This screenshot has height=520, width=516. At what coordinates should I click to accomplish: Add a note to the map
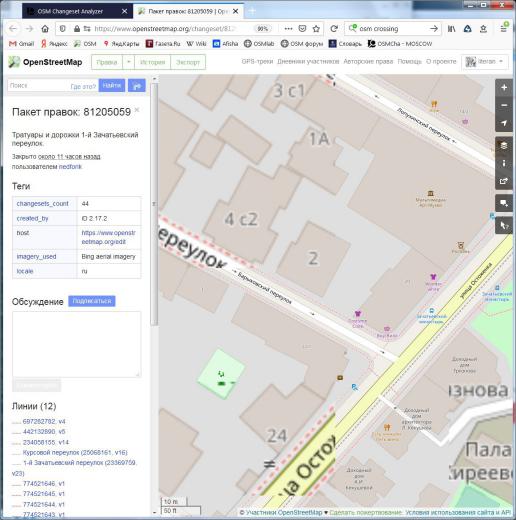pos(504,203)
